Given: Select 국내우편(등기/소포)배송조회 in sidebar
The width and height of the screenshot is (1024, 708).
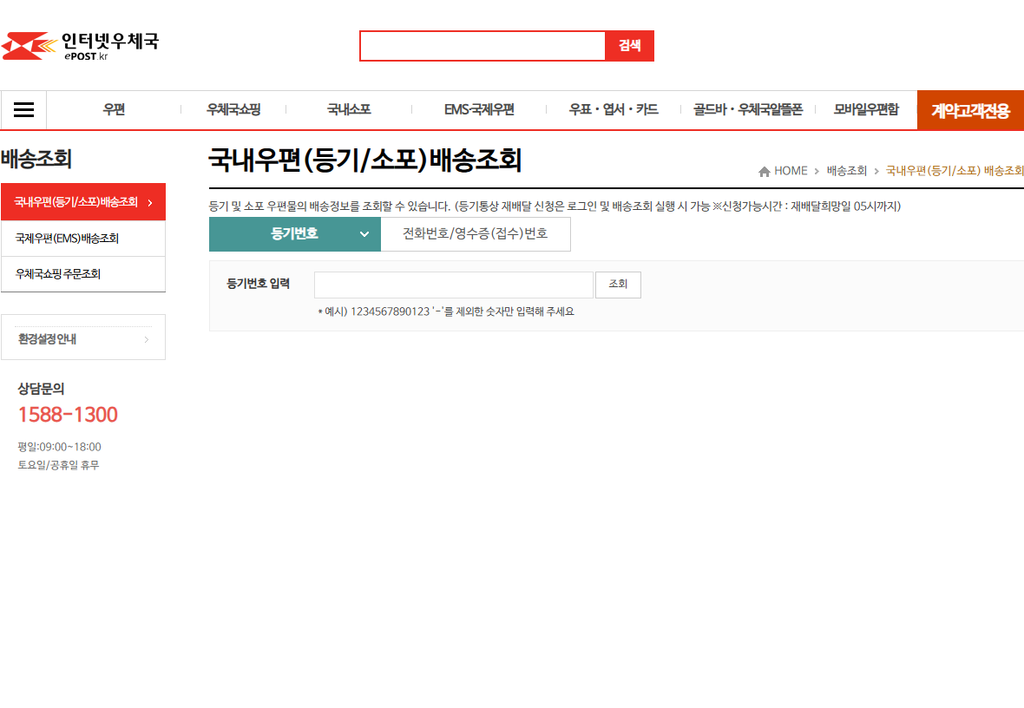Looking at the screenshot, I should click(84, 202).
